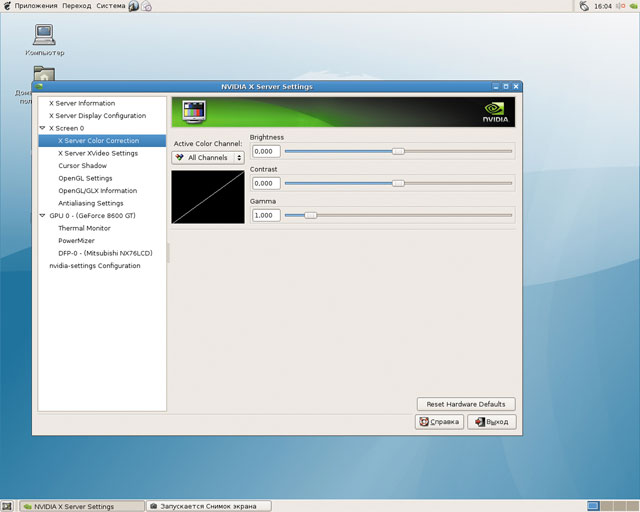Click the Contrast slider handle
This screenshot has width=640, height=512.
(398, 183)
